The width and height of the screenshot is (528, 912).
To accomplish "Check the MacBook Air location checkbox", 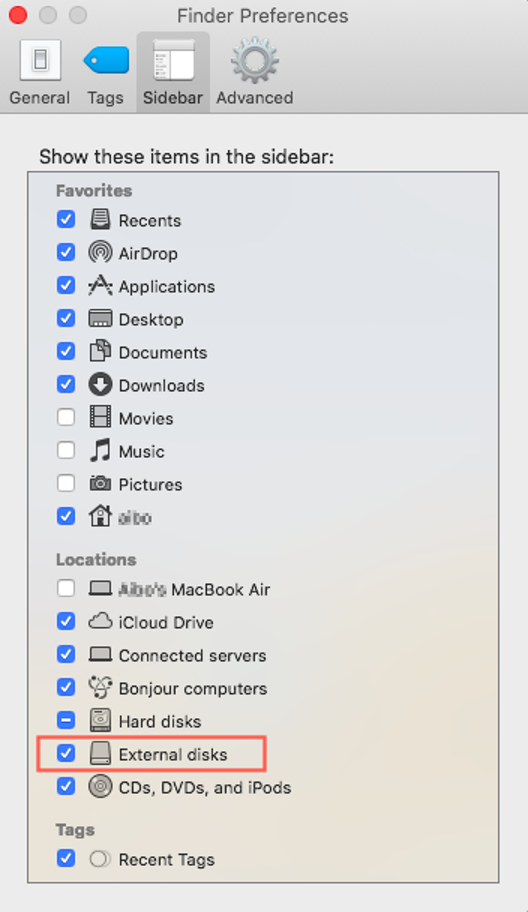I will point(66,589).
